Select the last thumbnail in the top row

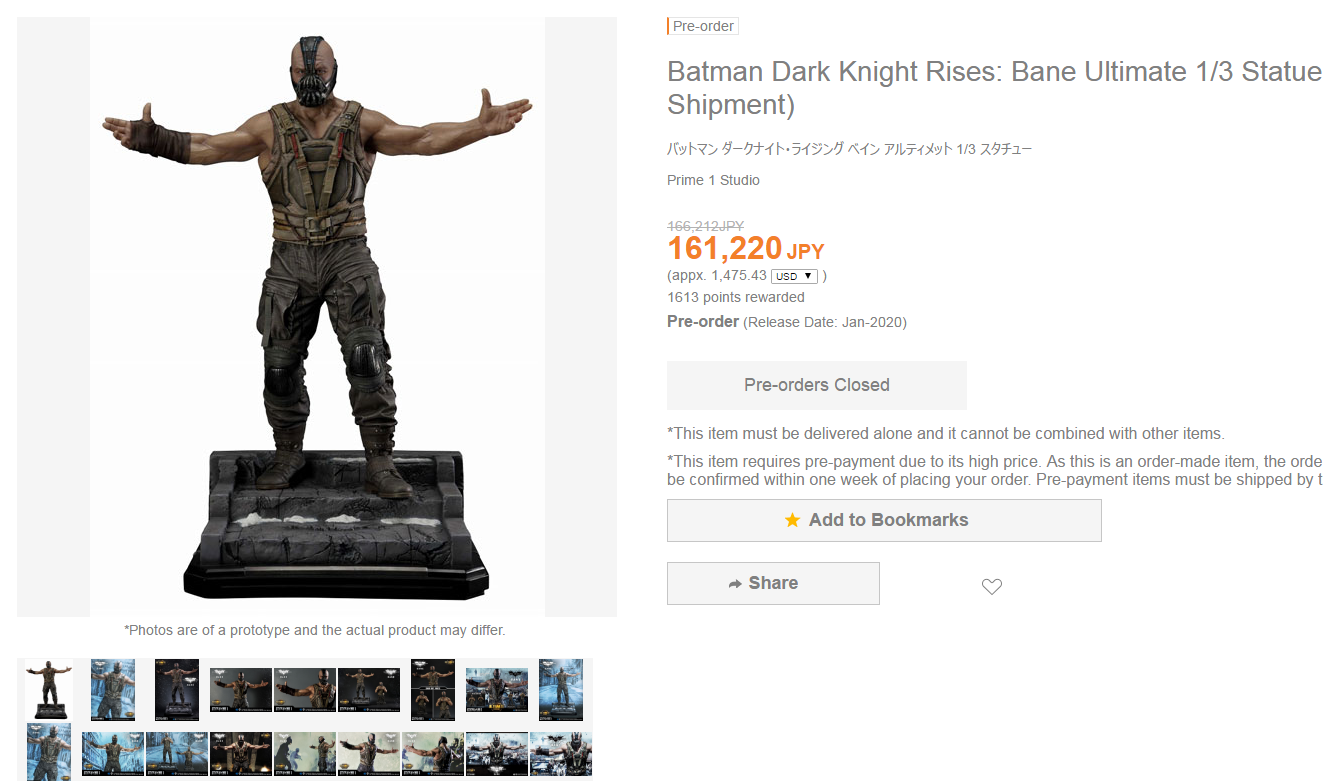561,689
